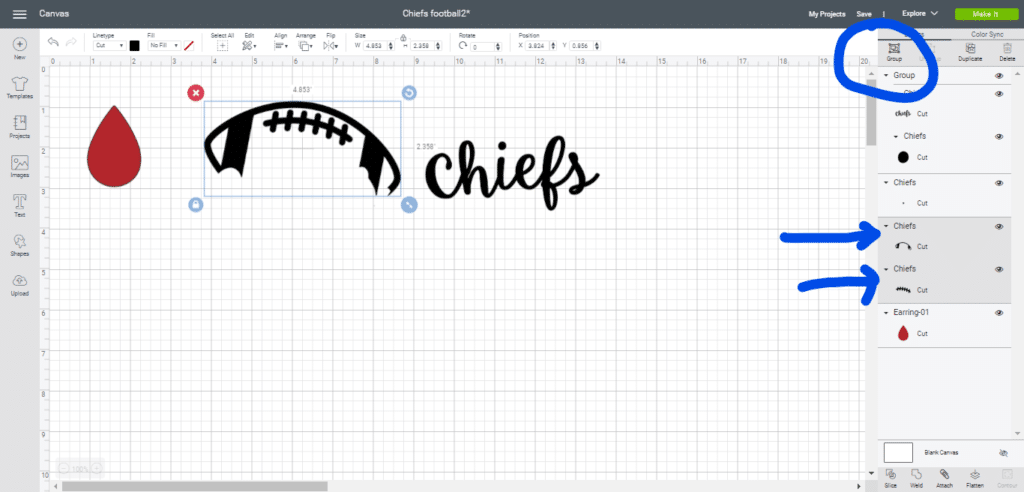This screenshot has width=1024, height=492.
Task: Collapse the Chiefs football outline layer arrow
Action: tap(886, 226)
